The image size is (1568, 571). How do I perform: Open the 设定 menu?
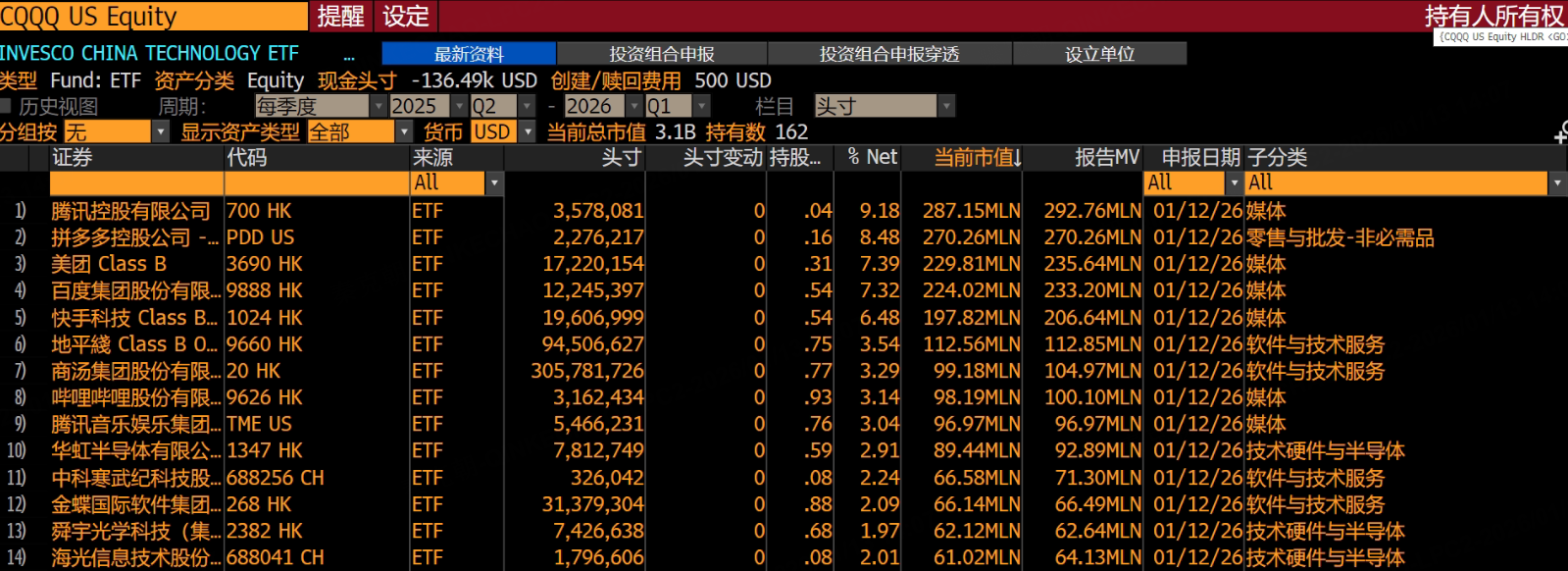(x=406, y=16)
